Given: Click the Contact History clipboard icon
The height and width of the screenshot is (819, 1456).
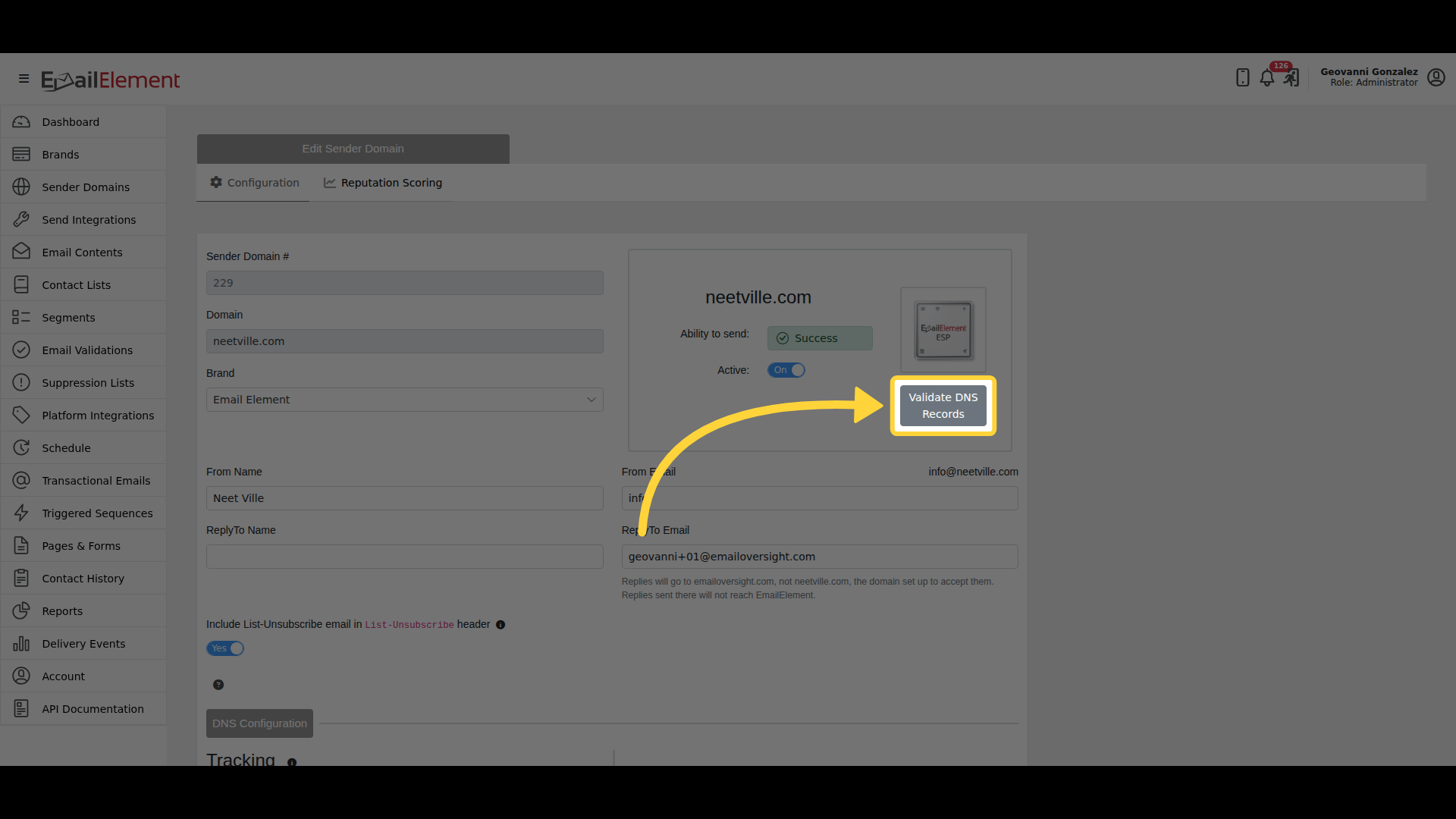Looking at the screenshot, I should (21, 579).
